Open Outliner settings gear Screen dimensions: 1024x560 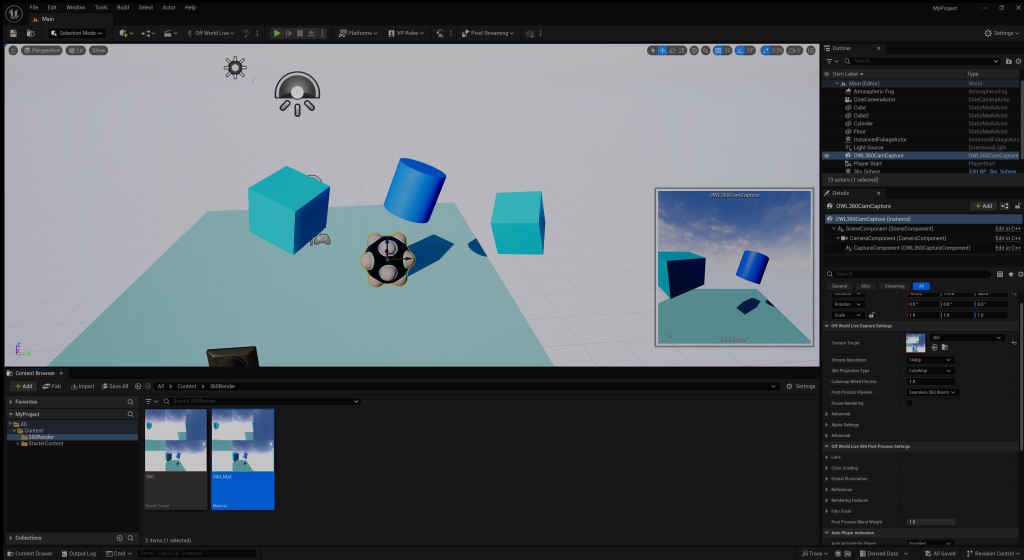(1018, 61)
